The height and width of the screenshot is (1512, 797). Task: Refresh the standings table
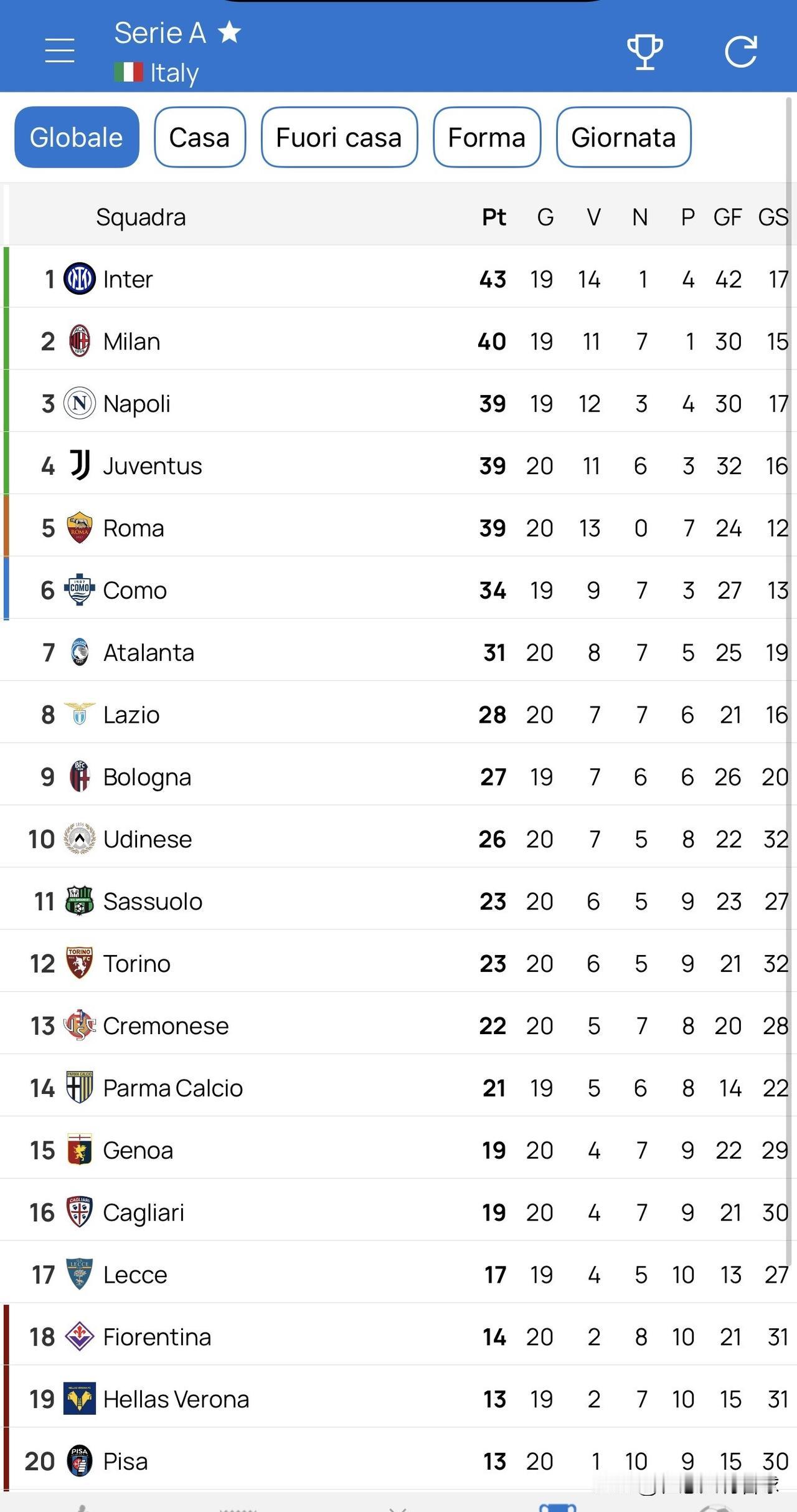[741, 52]
